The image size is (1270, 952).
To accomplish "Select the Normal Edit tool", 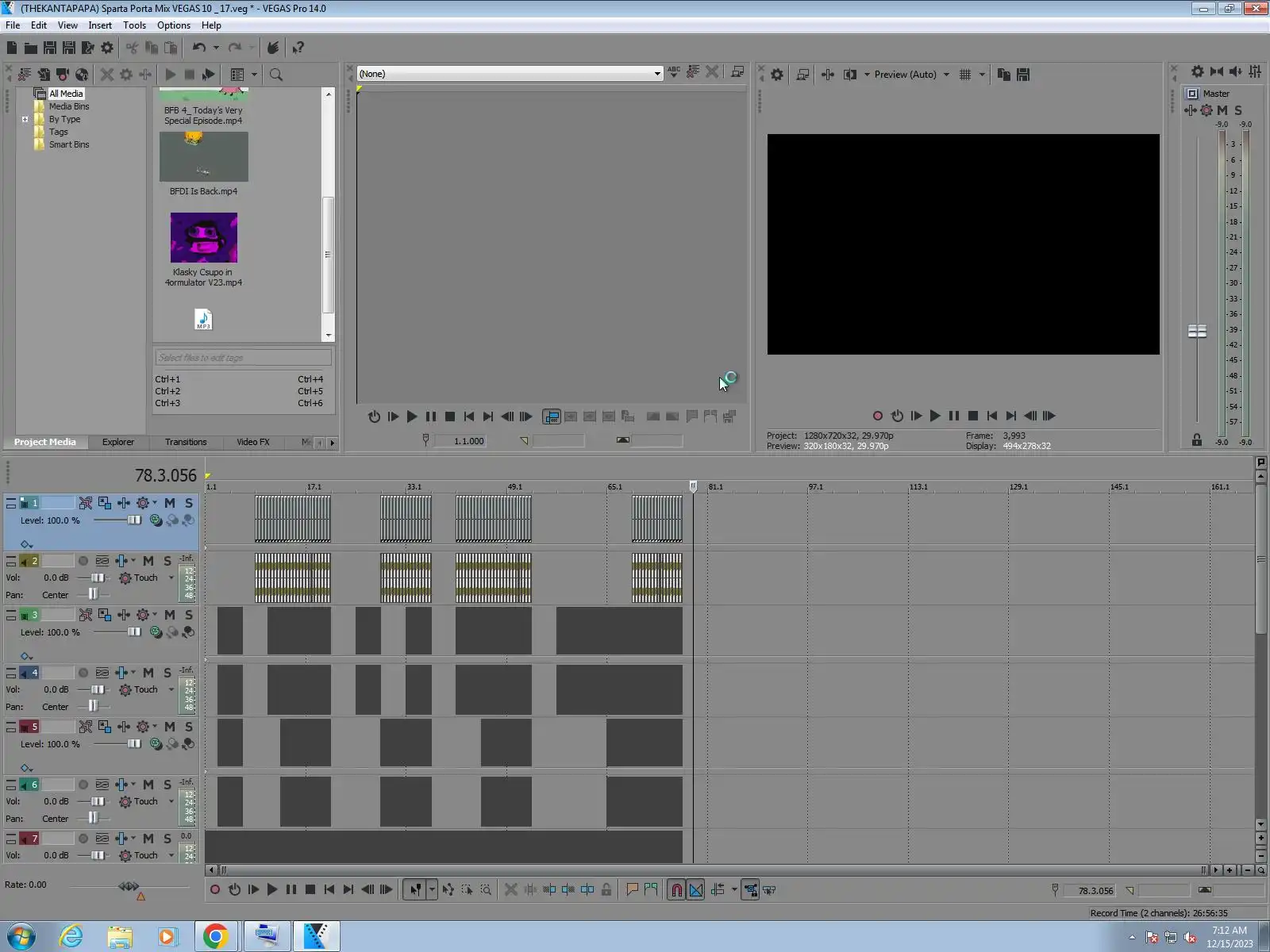I will point(414,890).
